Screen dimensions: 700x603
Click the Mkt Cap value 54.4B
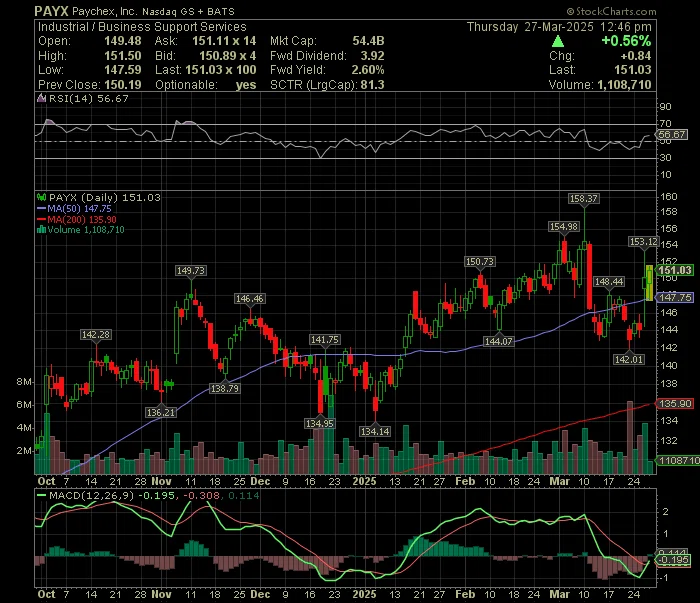368,41
